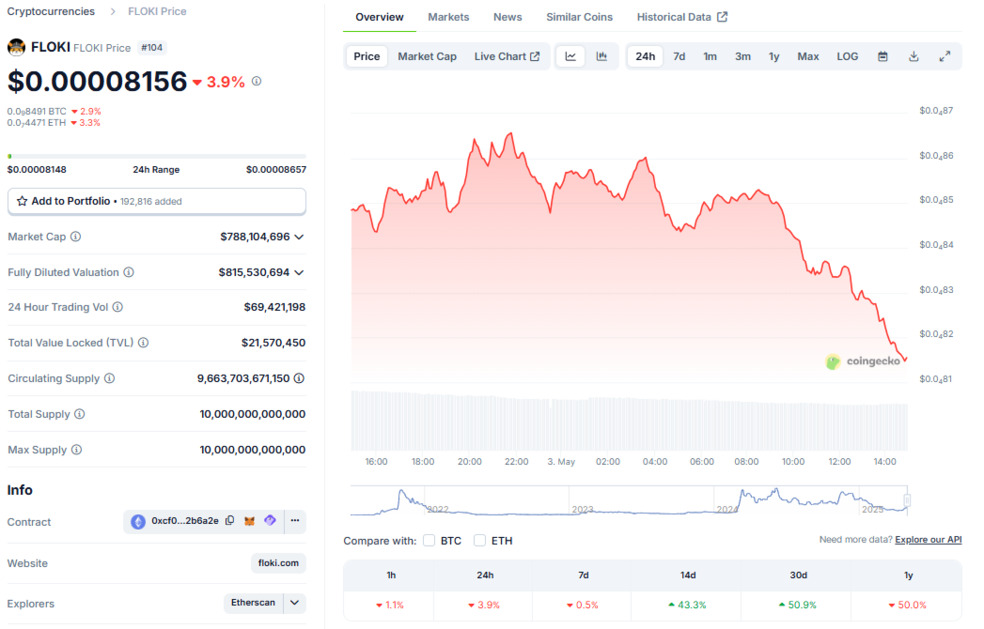The width and height of the screenshot is (984, 629).
Task: Follow the Explore our API link
Action: point(928,539)
